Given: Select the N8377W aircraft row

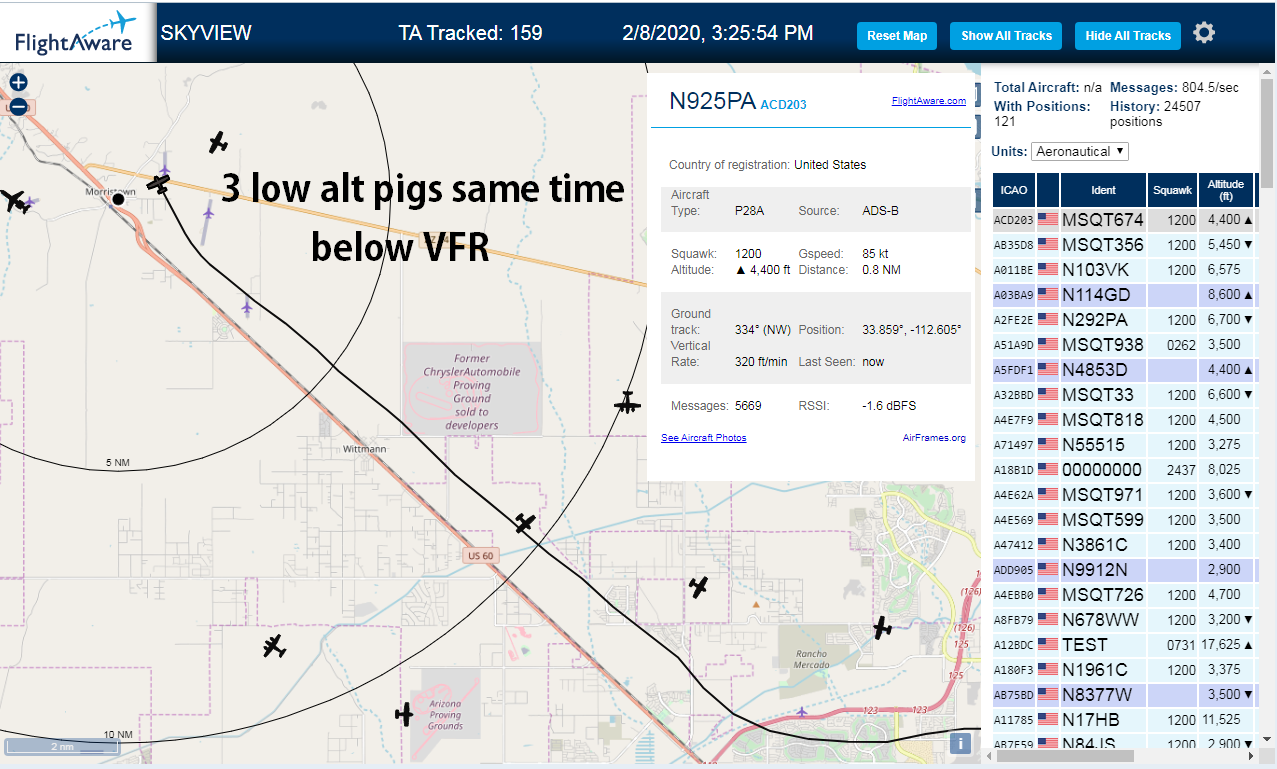Looking at the screenshot, I should [x=1124, y=694].
